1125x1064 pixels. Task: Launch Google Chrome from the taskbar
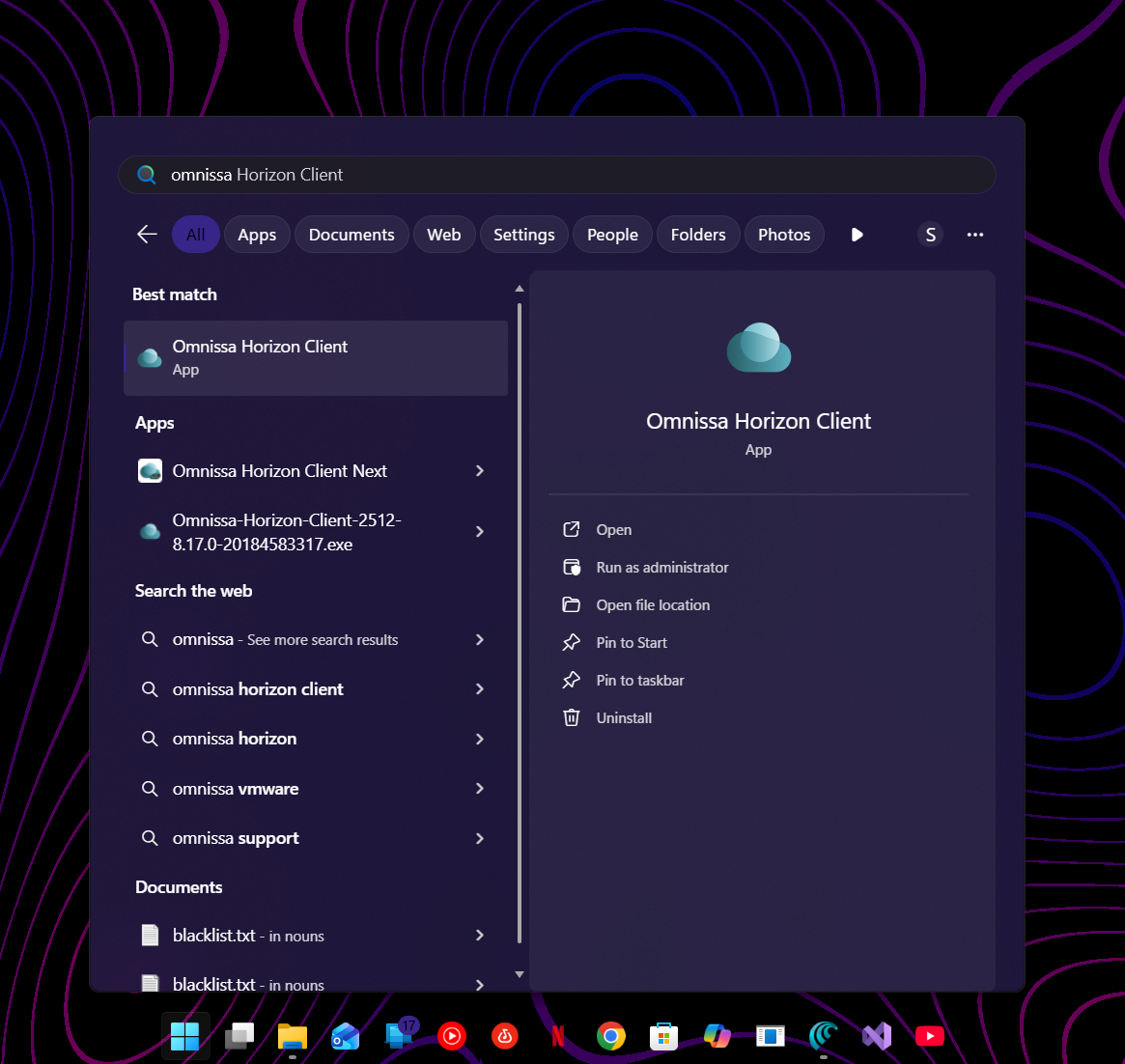(610, 1036)
